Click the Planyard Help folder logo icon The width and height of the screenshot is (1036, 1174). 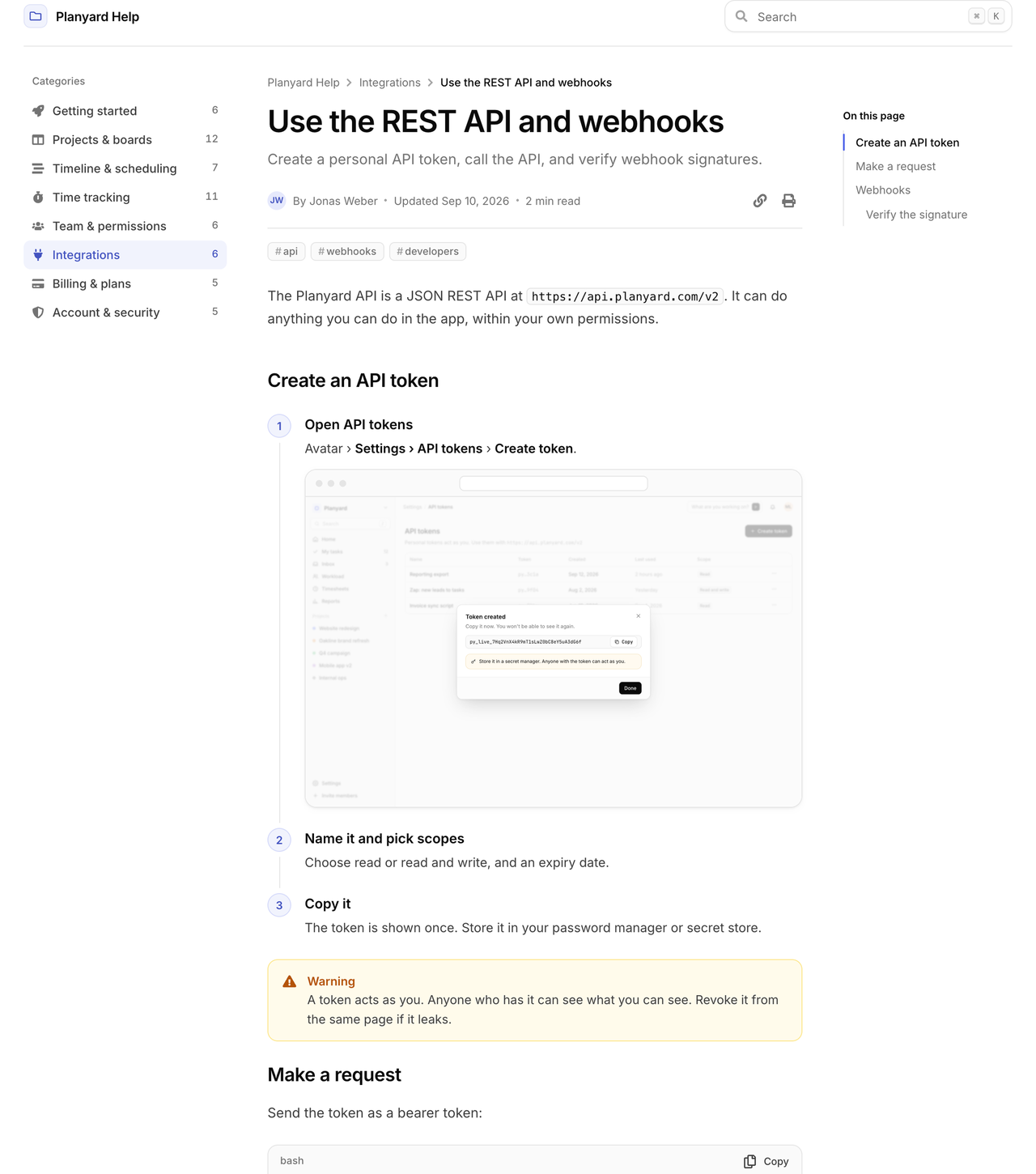pyautogui.click(x=36, y=16)
